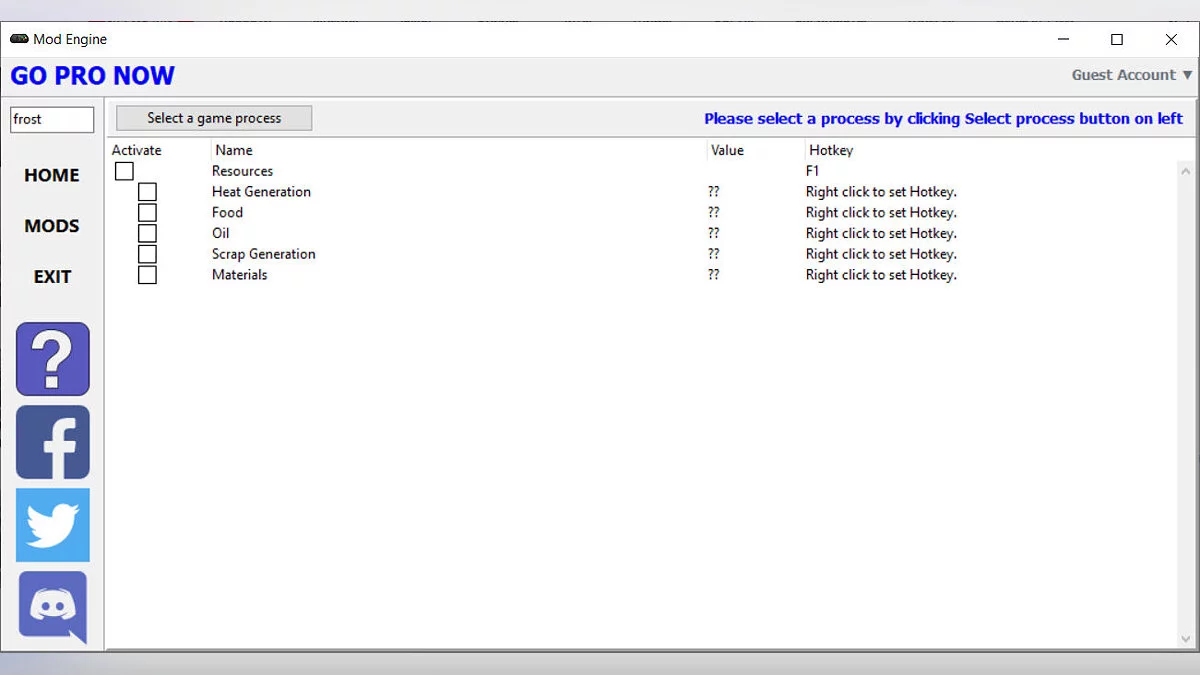Click the Mod Engine title bar icon
Screen dimensions: 1200x675
click(x=19, y=39)
